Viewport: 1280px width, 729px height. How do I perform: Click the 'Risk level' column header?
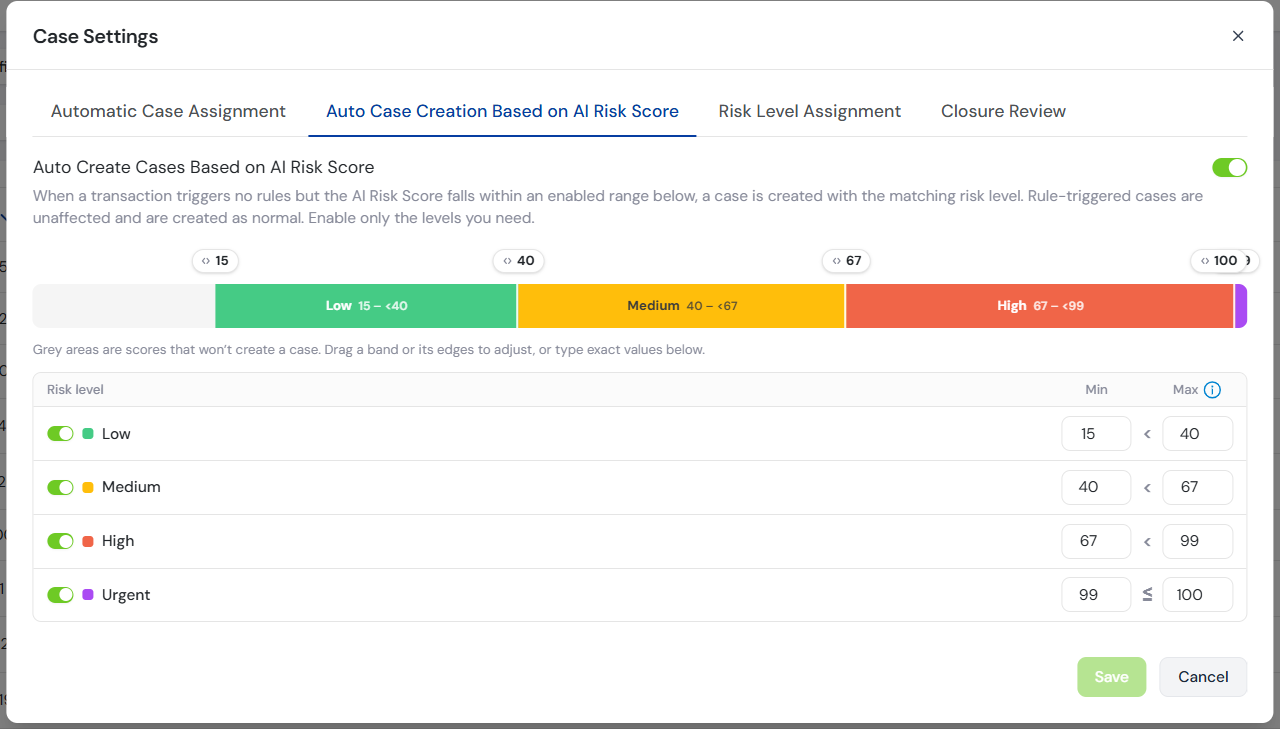(x=75, y=390)
